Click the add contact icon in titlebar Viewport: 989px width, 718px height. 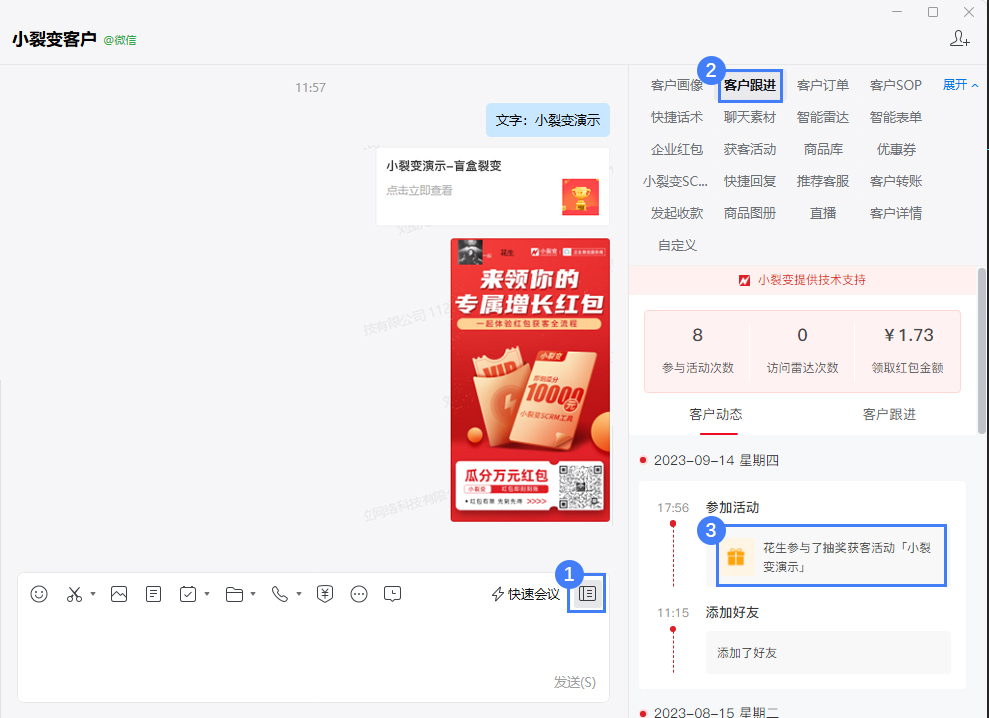960,38
